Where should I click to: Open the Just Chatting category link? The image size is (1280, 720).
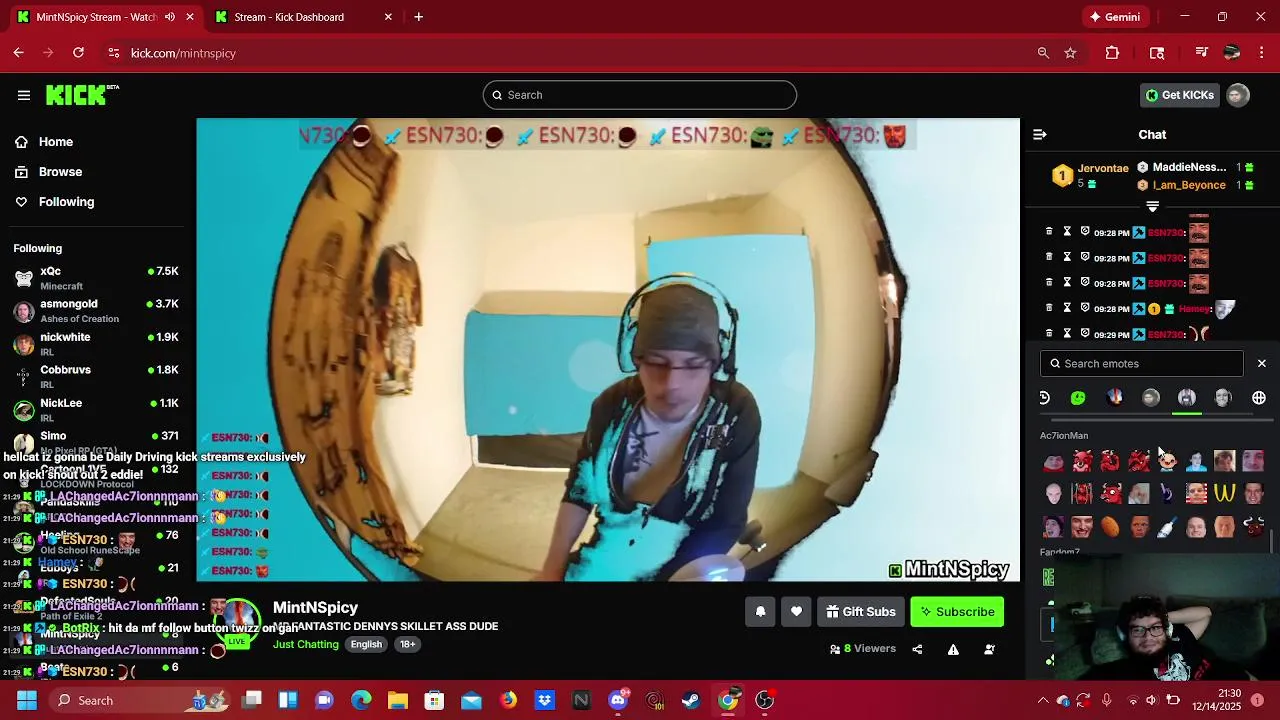(306, 644)
